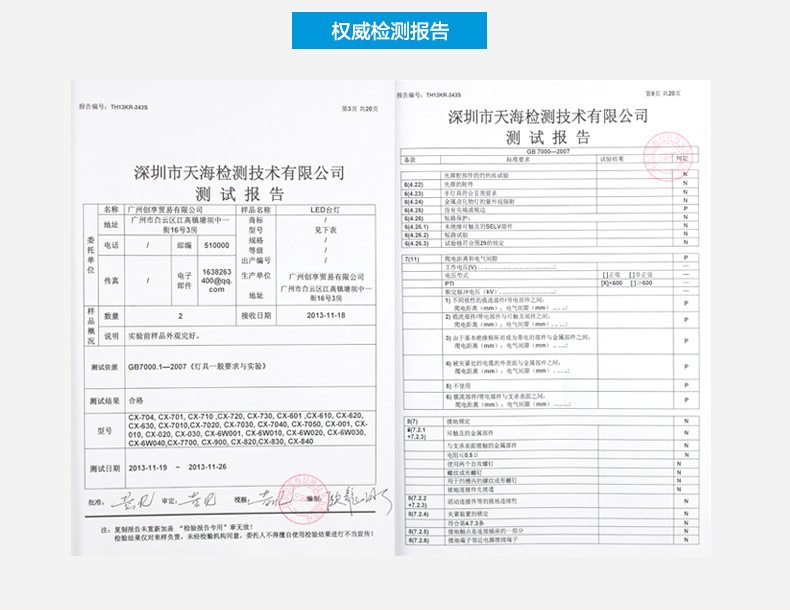The width and height of the screenshot is (790, 610).
Task: Click clause 6(4.26.3) cell
Action: point(416,243)
